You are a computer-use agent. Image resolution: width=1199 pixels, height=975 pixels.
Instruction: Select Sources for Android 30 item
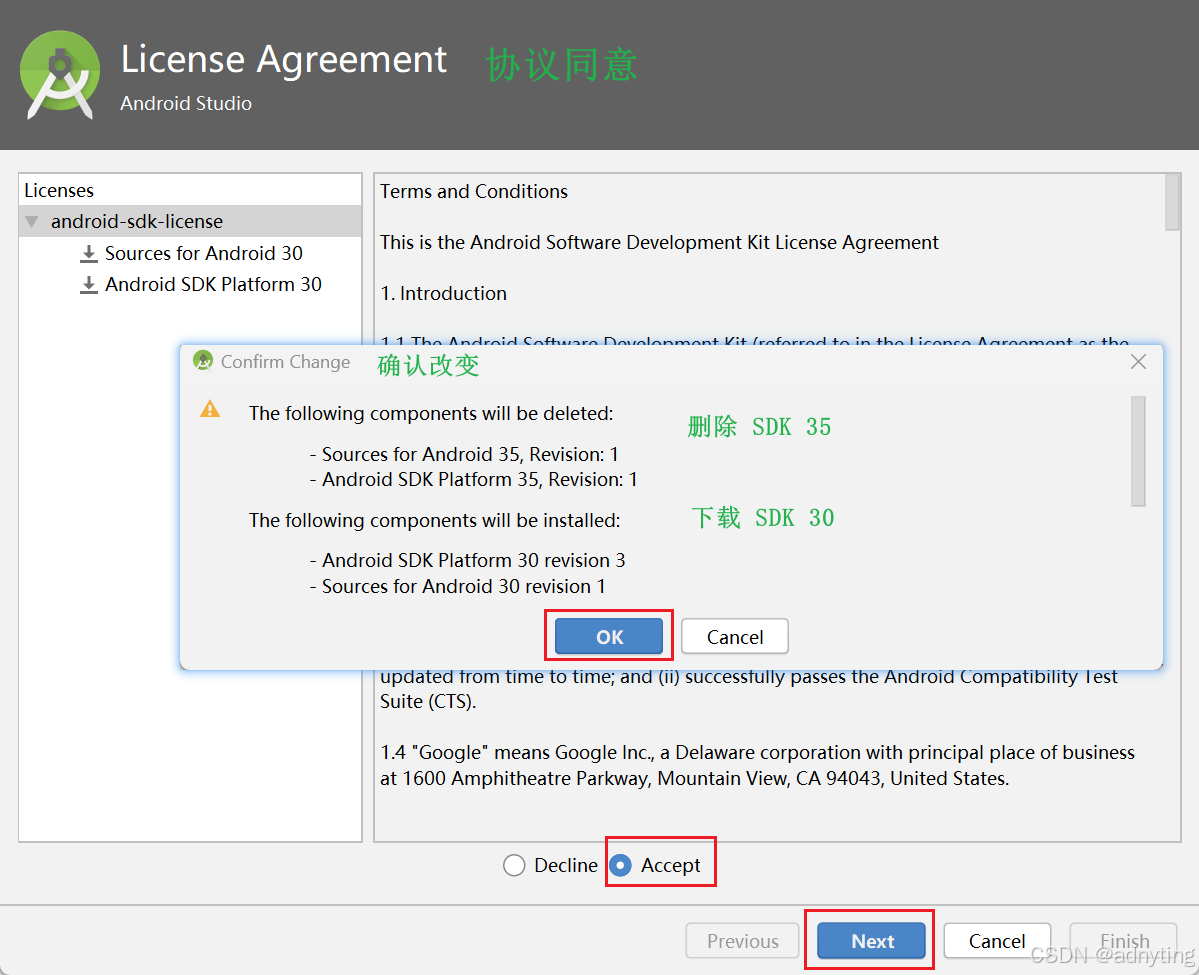pyautogui.click(x=203, y=253)
